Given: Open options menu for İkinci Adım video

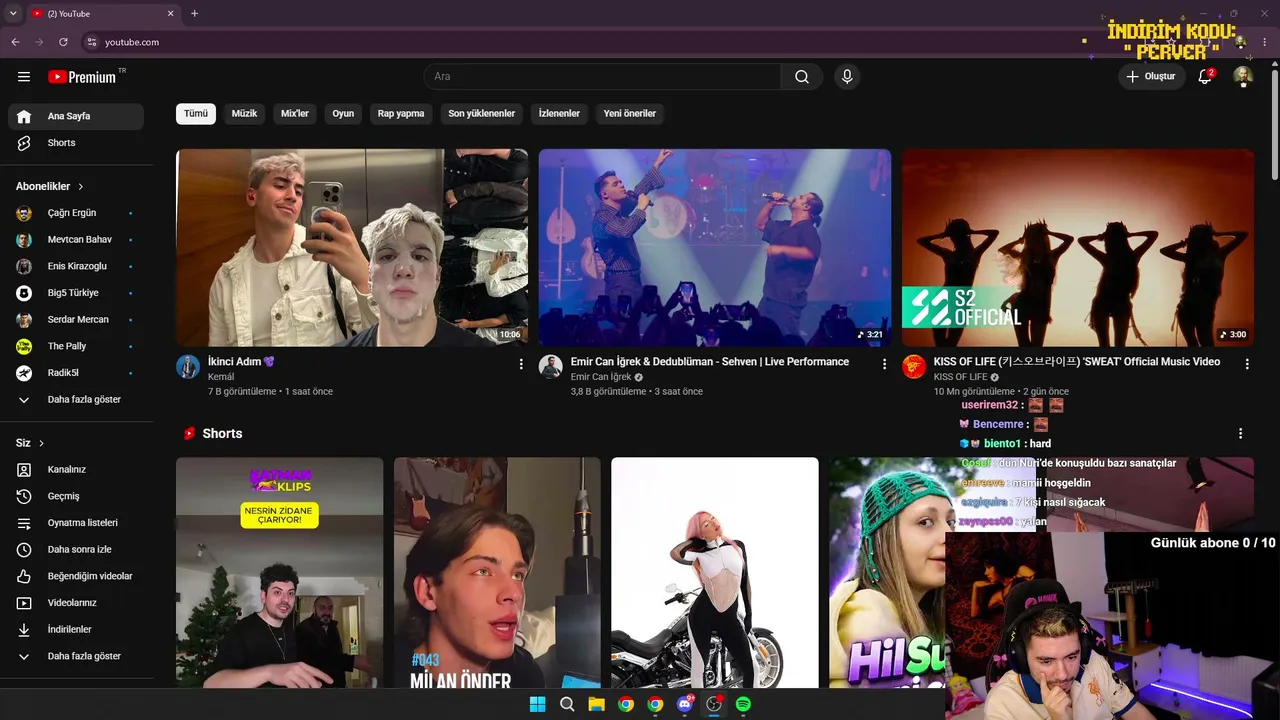Looking at the screenshot, I should [x=521, y=365].
